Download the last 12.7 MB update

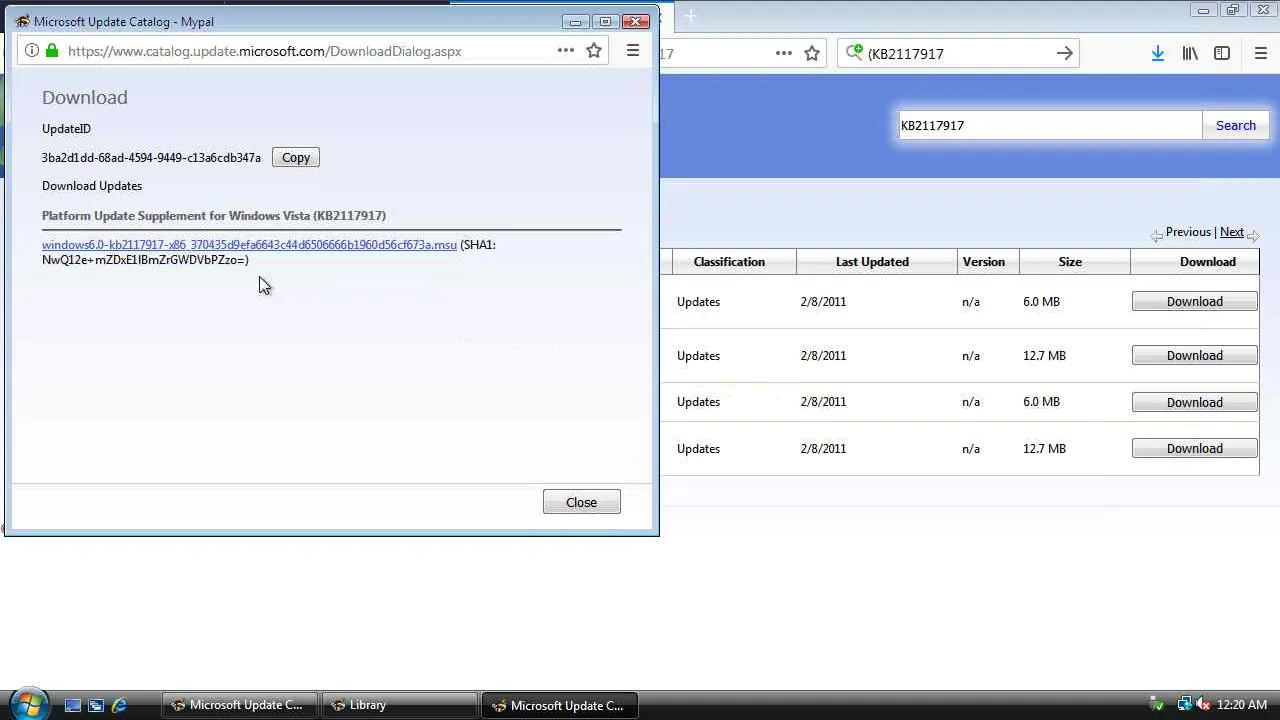1195,448
